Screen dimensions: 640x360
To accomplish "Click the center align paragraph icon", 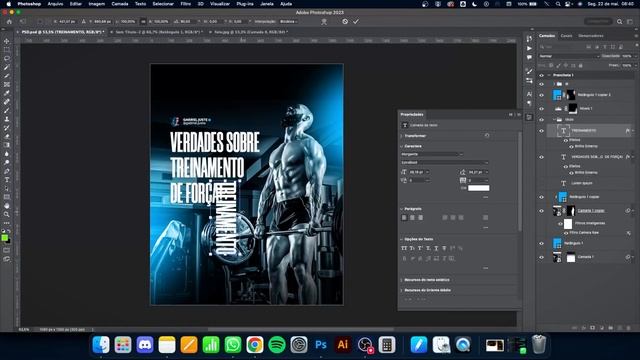I will (x=412, y=218).
